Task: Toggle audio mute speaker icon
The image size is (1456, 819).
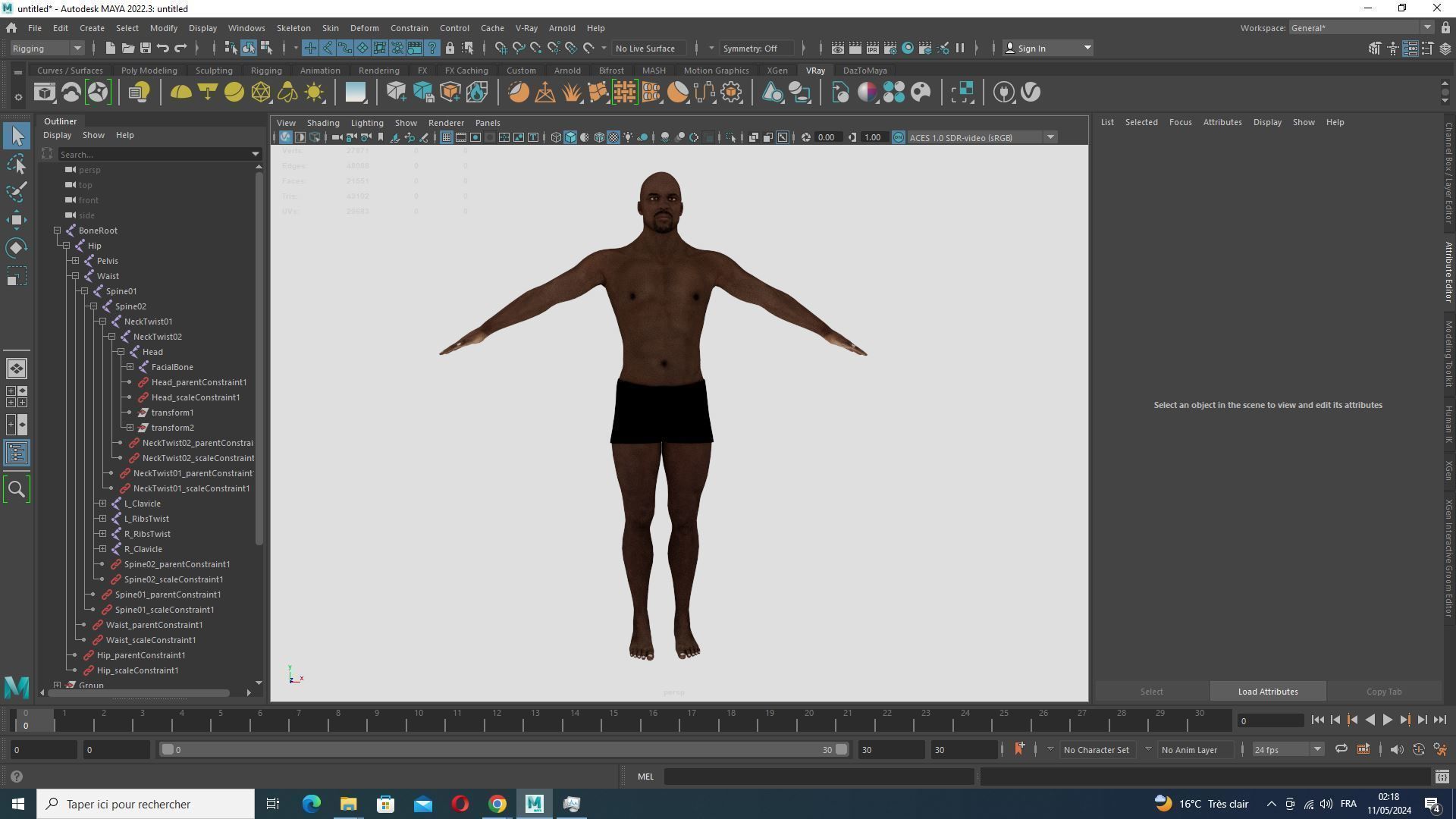Action: coord(1396,750)
